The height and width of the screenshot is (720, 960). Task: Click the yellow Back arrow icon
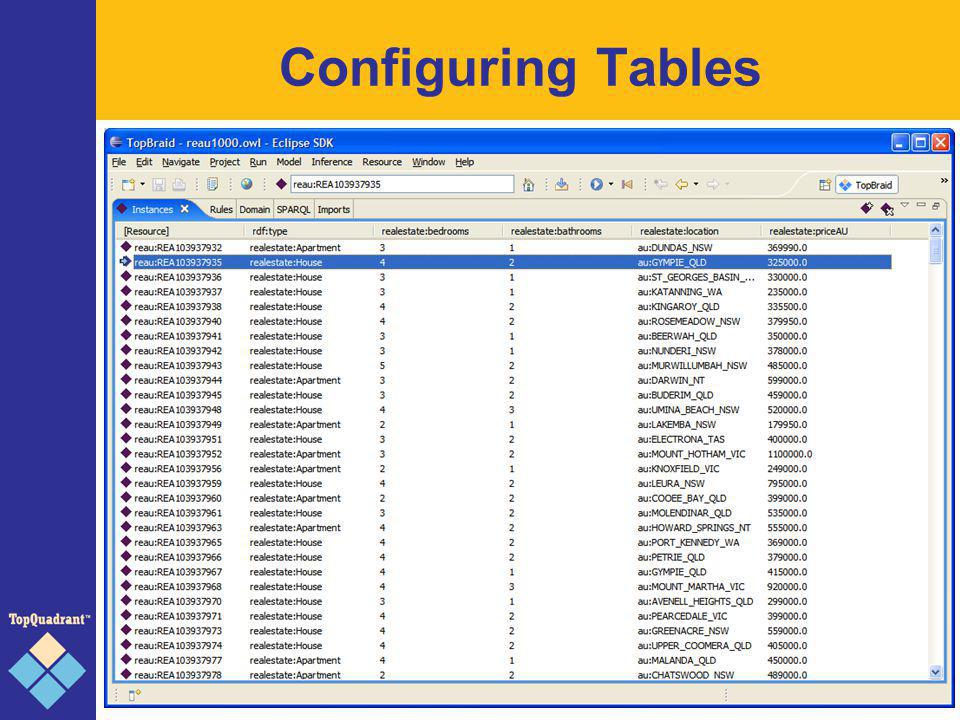(x=681, y=184)
